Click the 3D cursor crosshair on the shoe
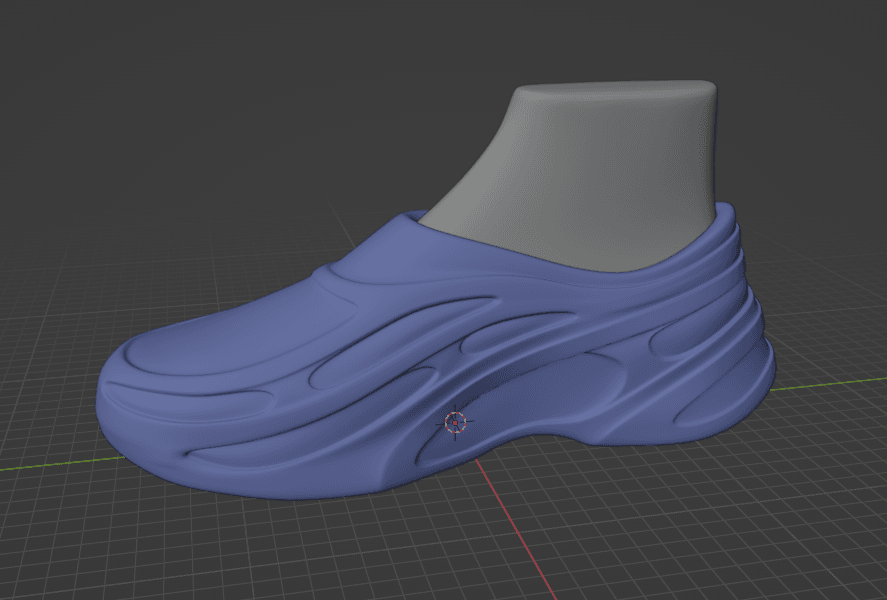The height and width of the screenshot is (600, 887). [455, 422]
